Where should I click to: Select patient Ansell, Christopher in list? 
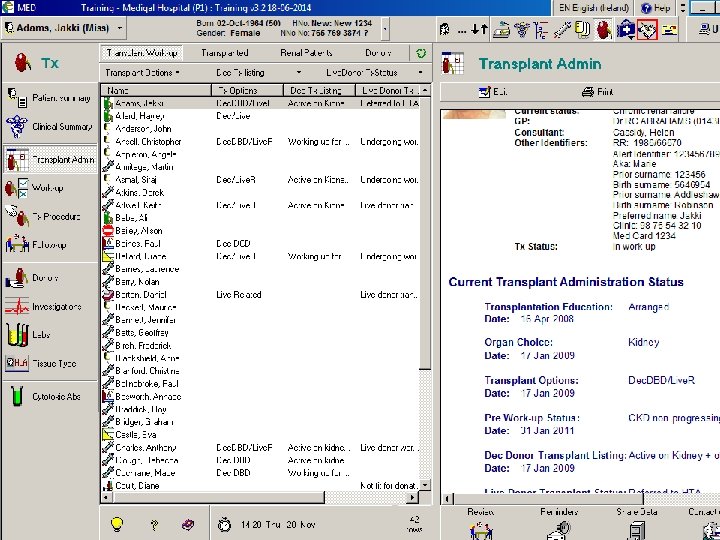pyautogui.click(x=147, y=141)
